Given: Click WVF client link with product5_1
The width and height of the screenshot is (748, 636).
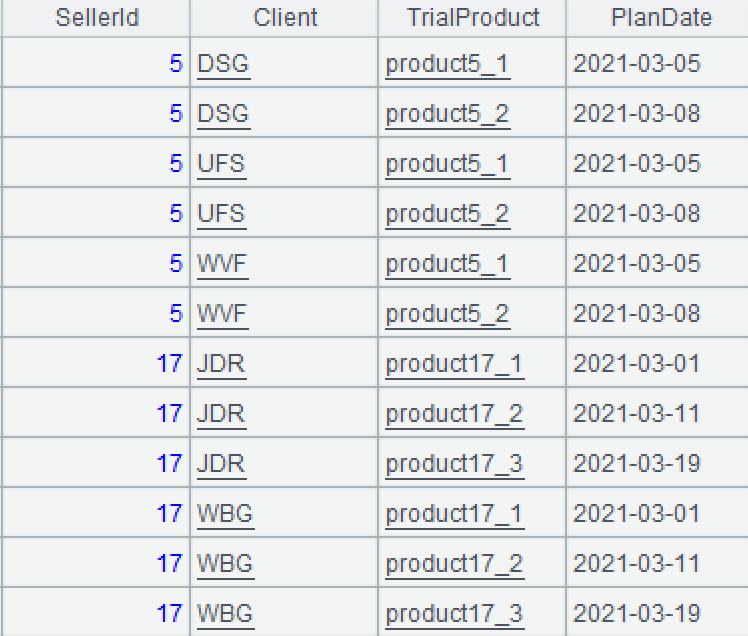Looking at the screenshot, I should tap(222, 264).
